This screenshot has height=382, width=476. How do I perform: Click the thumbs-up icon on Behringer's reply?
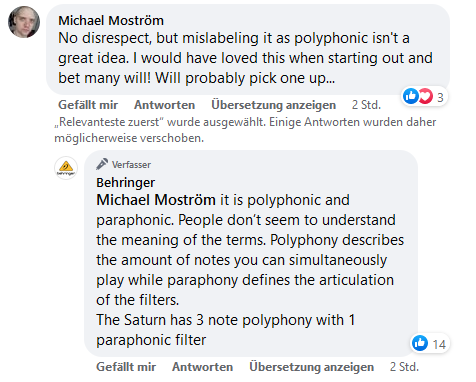(x=420, y=343)
